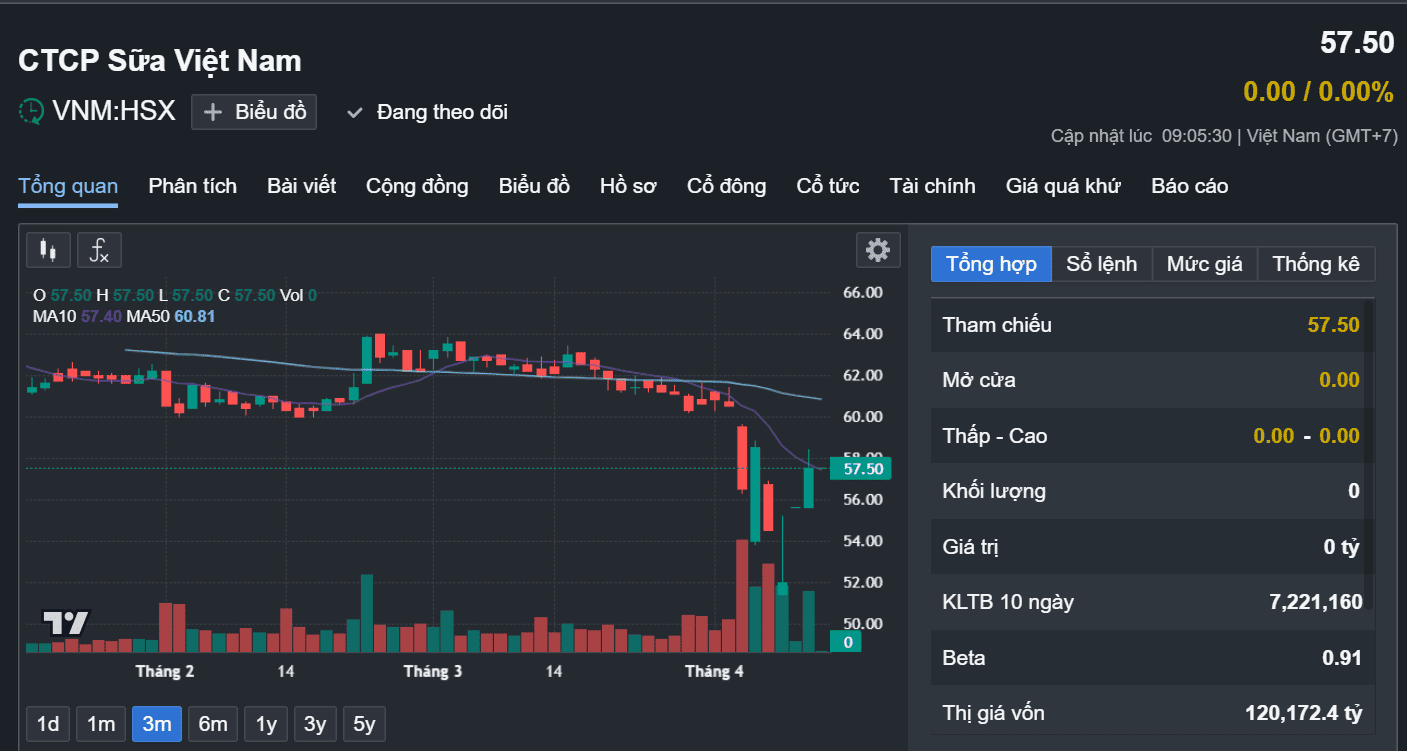This screenshot has height=751, width=1407.
Task: Click the Giá trị row
Action: (1151, 547)
